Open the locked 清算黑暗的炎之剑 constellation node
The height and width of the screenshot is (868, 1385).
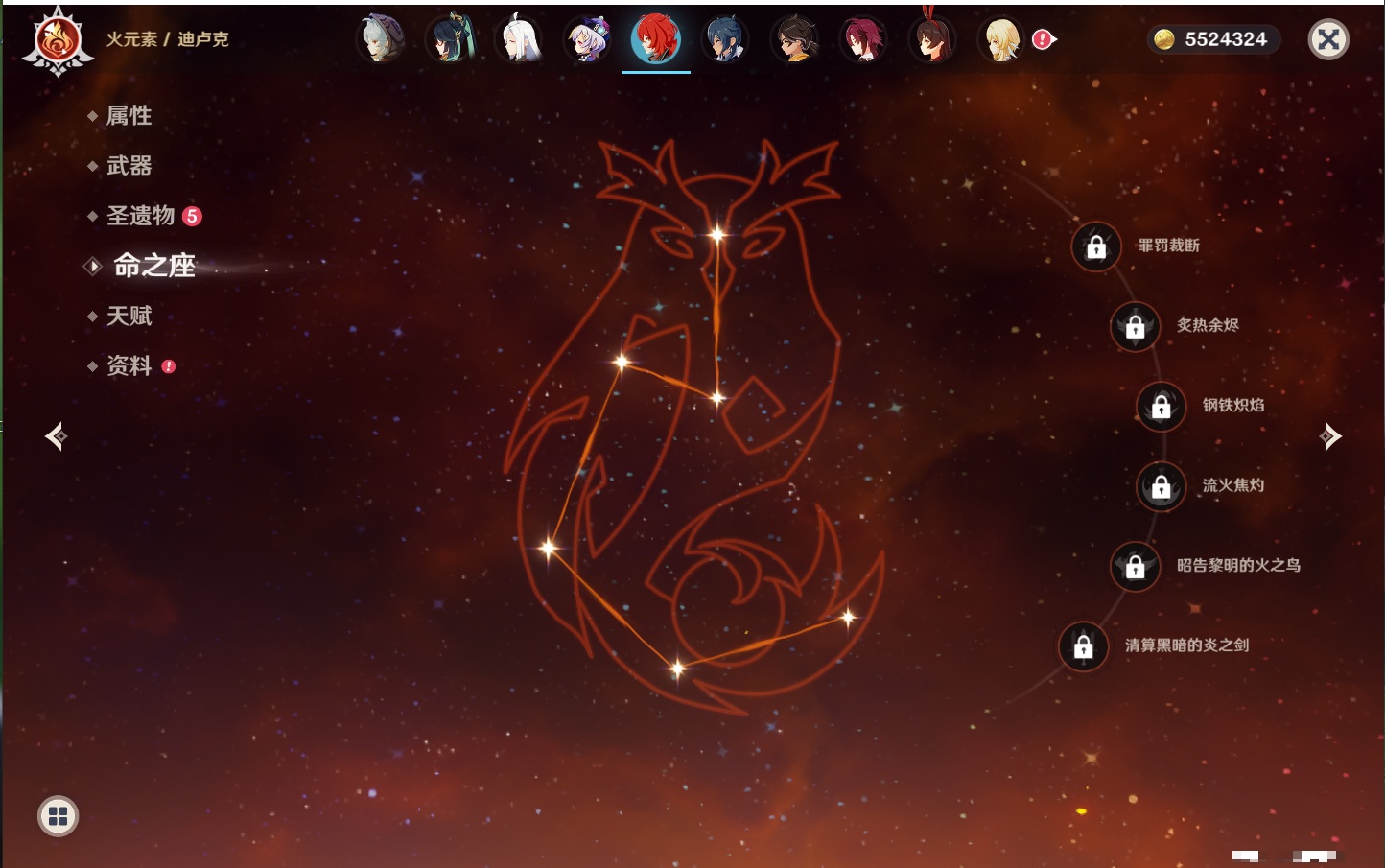[x=1083, y=645]
